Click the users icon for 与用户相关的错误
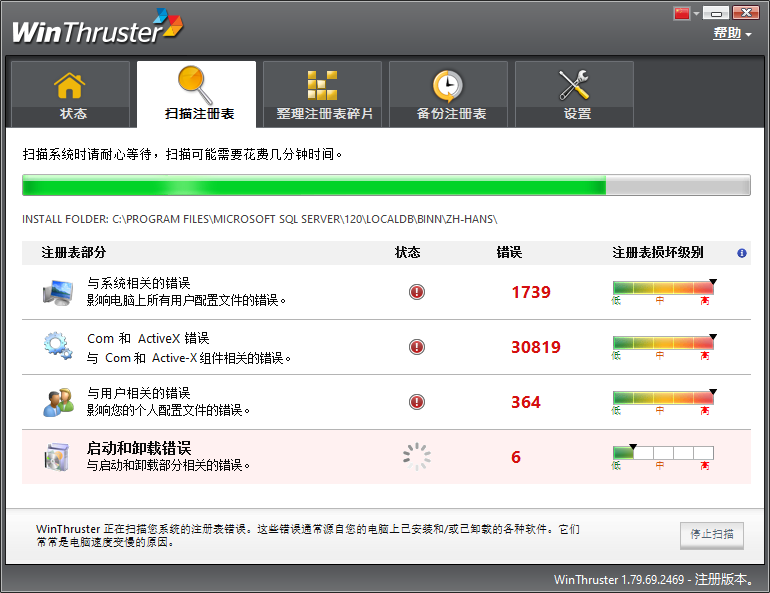Viewport: 770px width, 593px height. click(58, 402)
